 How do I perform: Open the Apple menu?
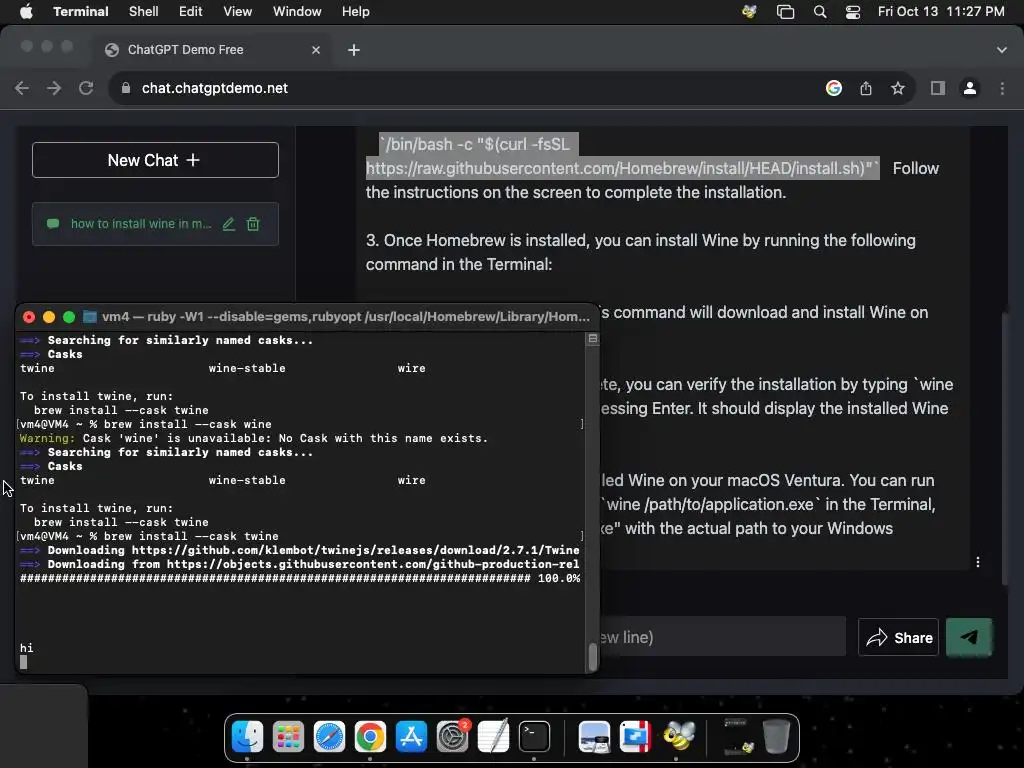pos(26,12)
